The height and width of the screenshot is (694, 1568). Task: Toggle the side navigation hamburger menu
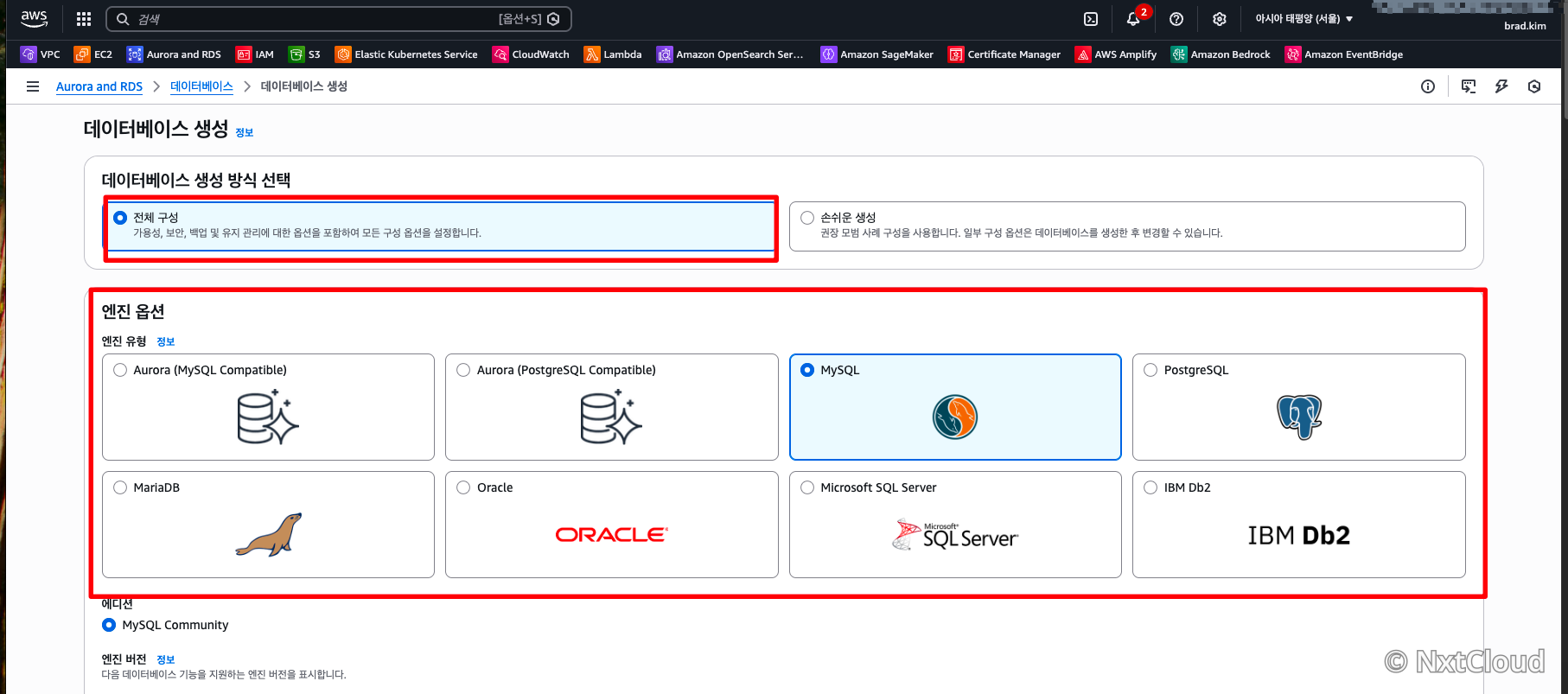[33, 86]
